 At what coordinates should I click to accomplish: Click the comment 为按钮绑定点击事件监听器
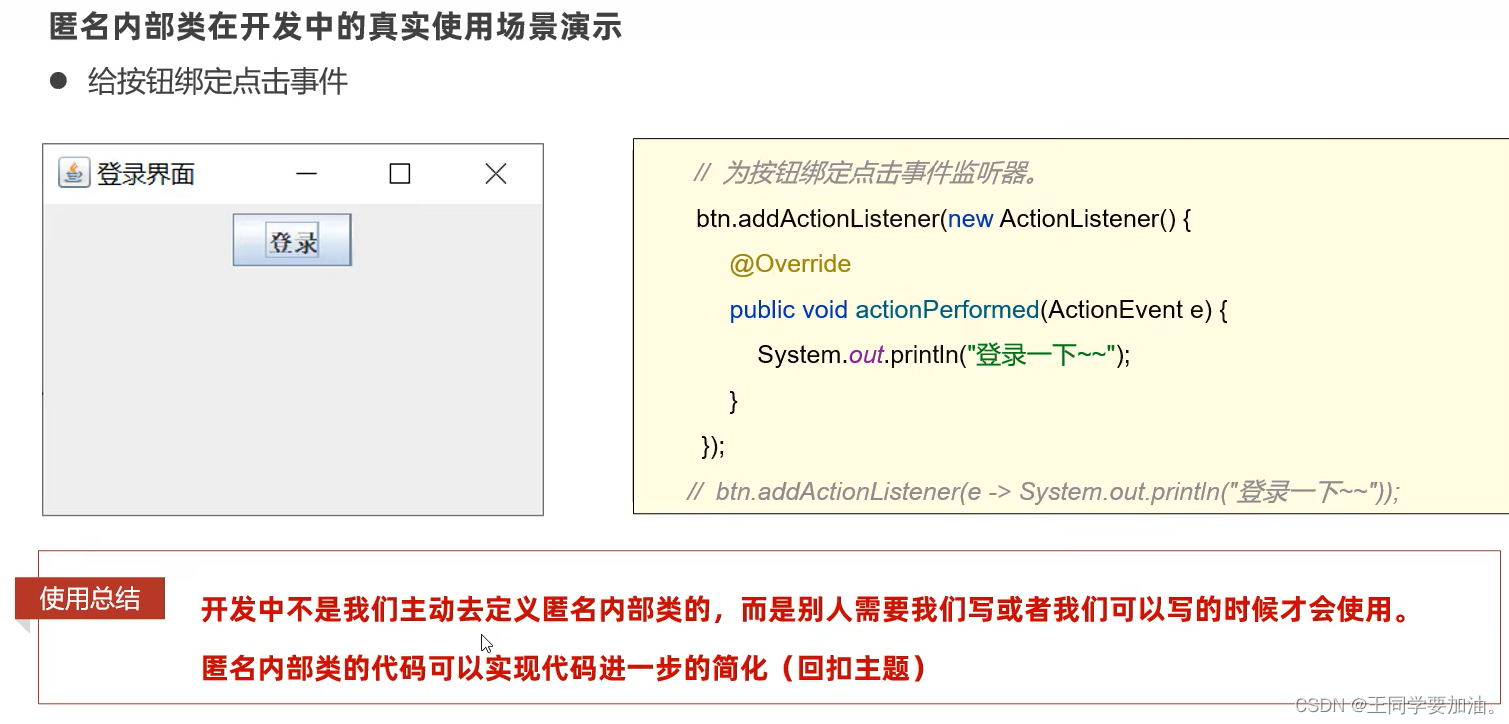point(867,173)
